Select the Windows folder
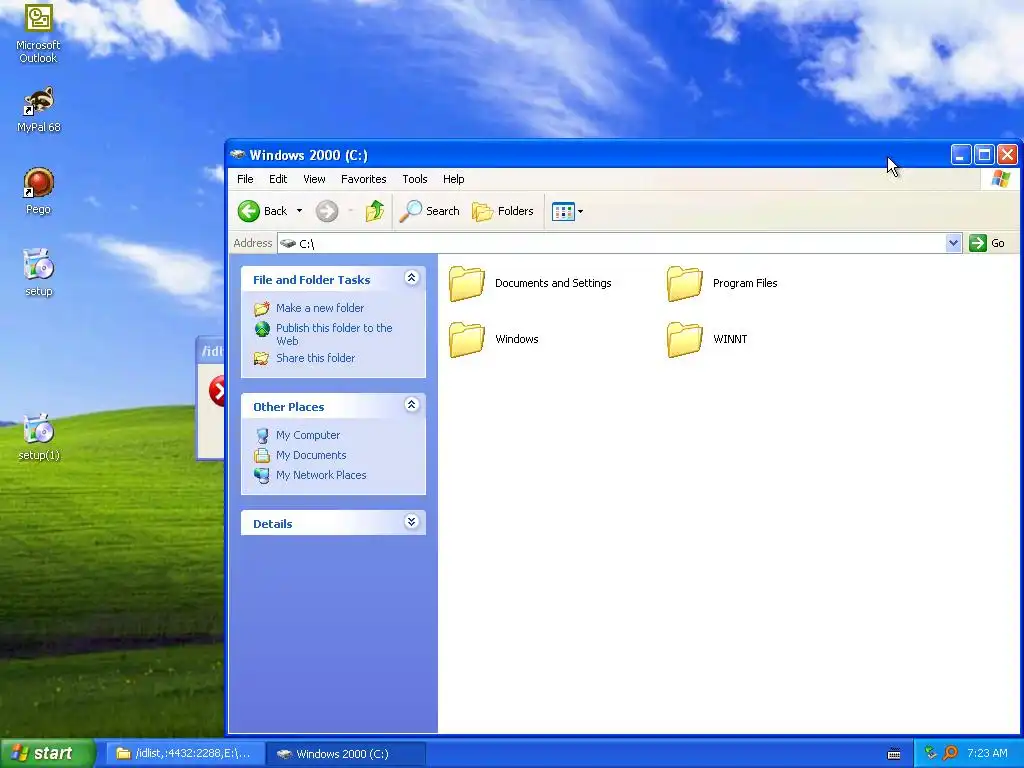The height and width of the screenshot is (768, 1024). click(x=494, y=340)
